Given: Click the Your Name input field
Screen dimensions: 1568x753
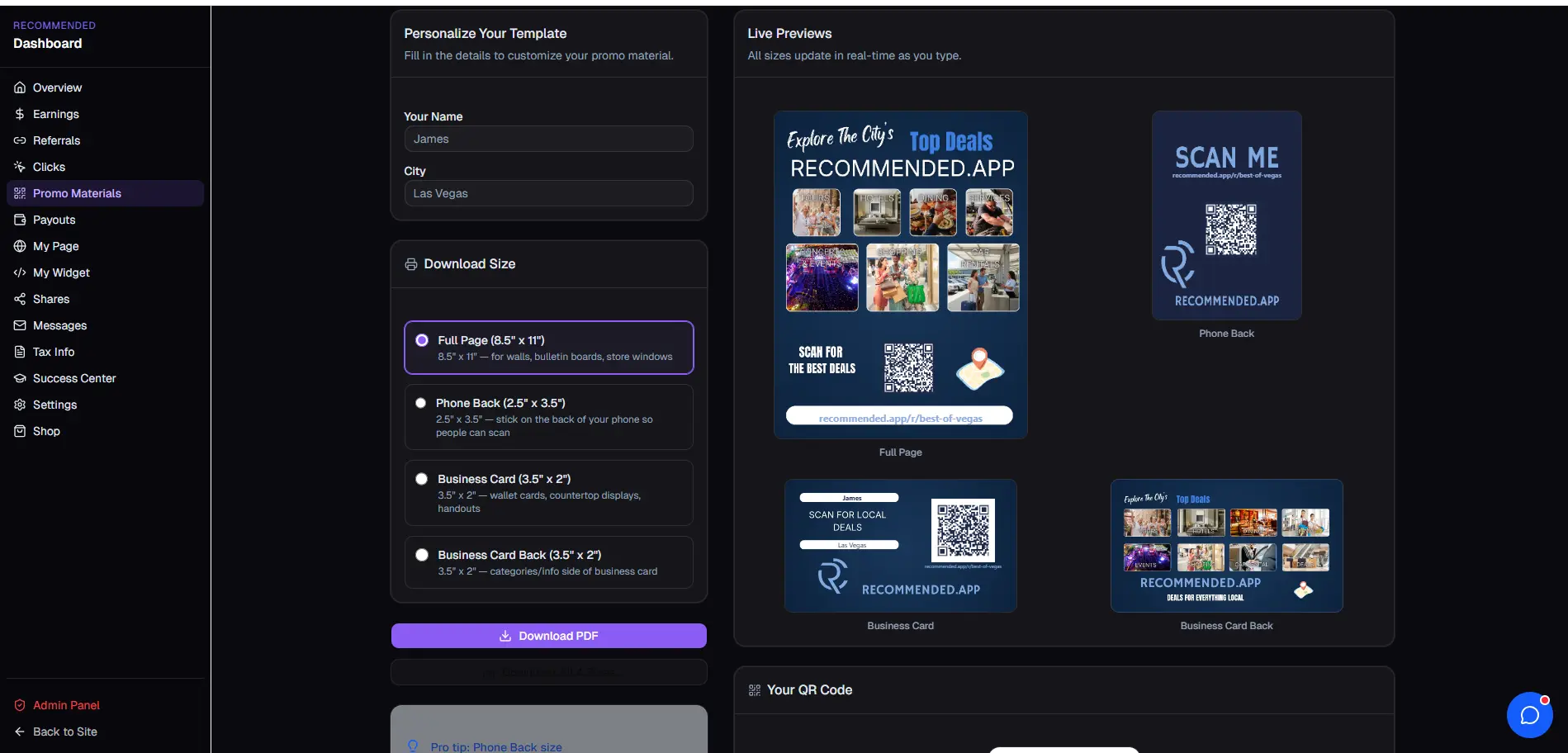Looking at the screenshot, I should pos(549,139).
